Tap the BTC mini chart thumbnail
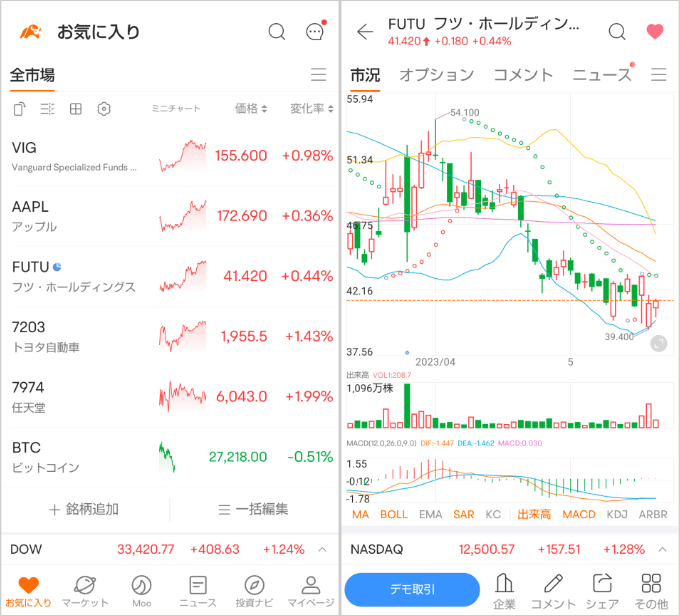Image resolution: width=680 pixels, height=616 pixels. [167, 457]
